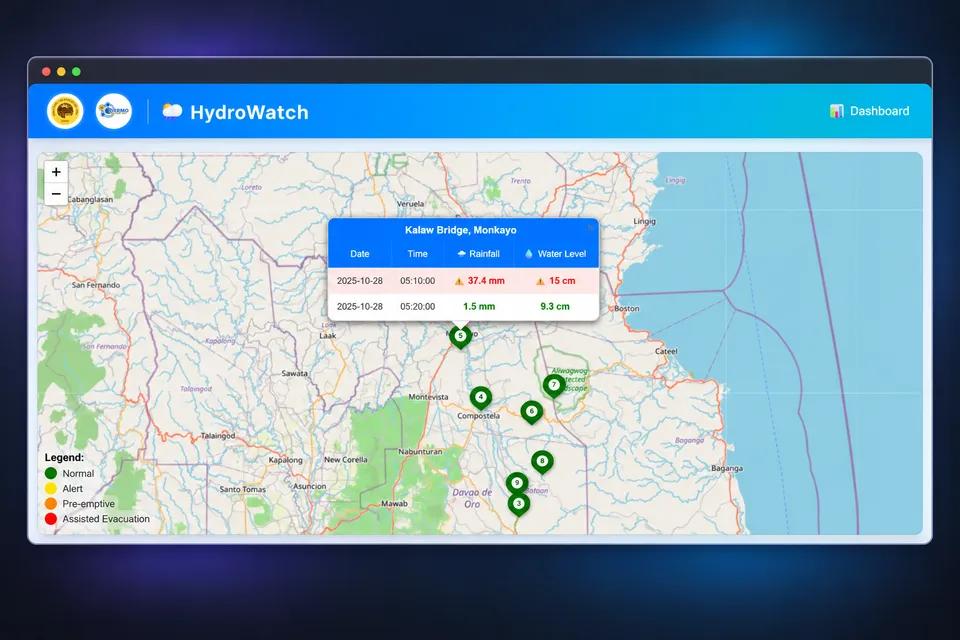Click the macOS yellow minimize button
Viewport: 960px width, 640px height.
click(x=61, y=72)
